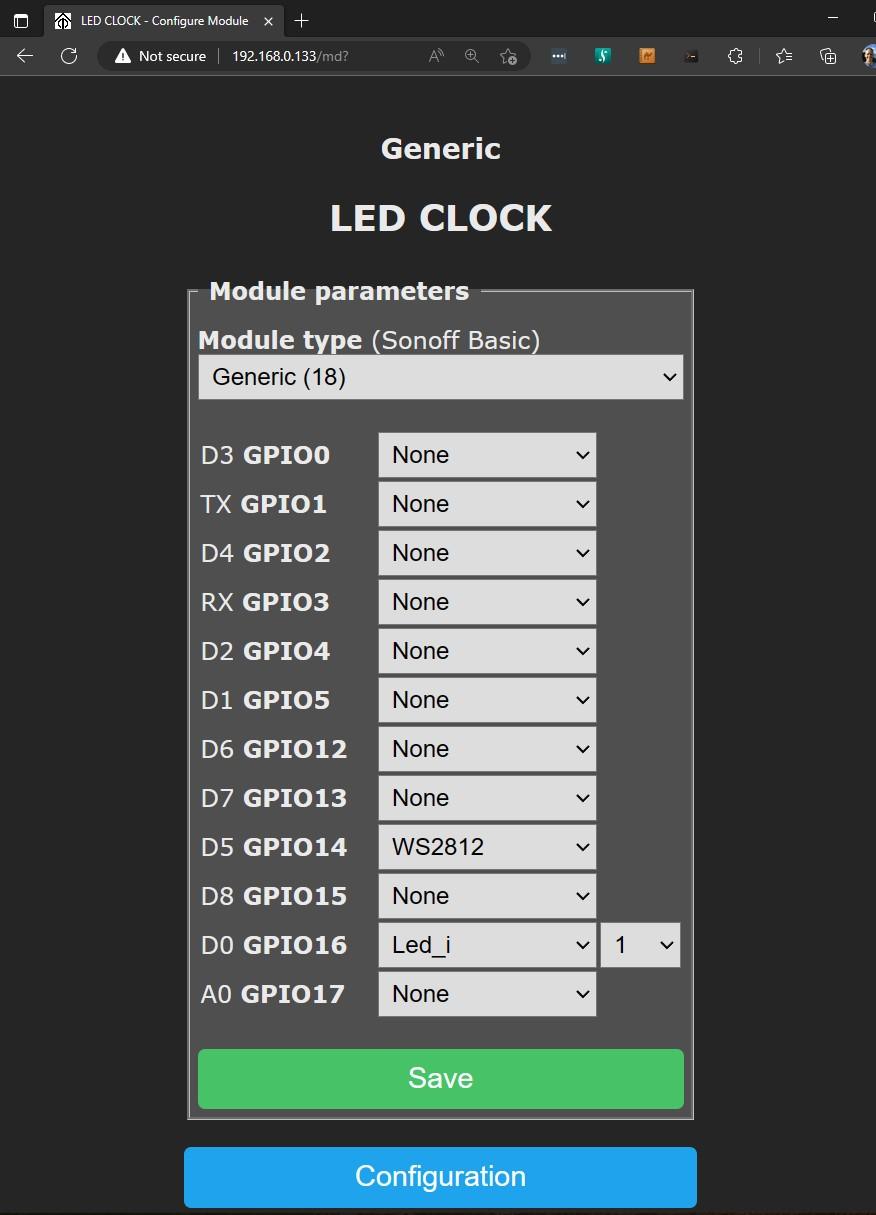Viewport: 876px width, 1215px height.
Task: Open the Module type Generic (18) dropdown
Action: tap(440, 377)
